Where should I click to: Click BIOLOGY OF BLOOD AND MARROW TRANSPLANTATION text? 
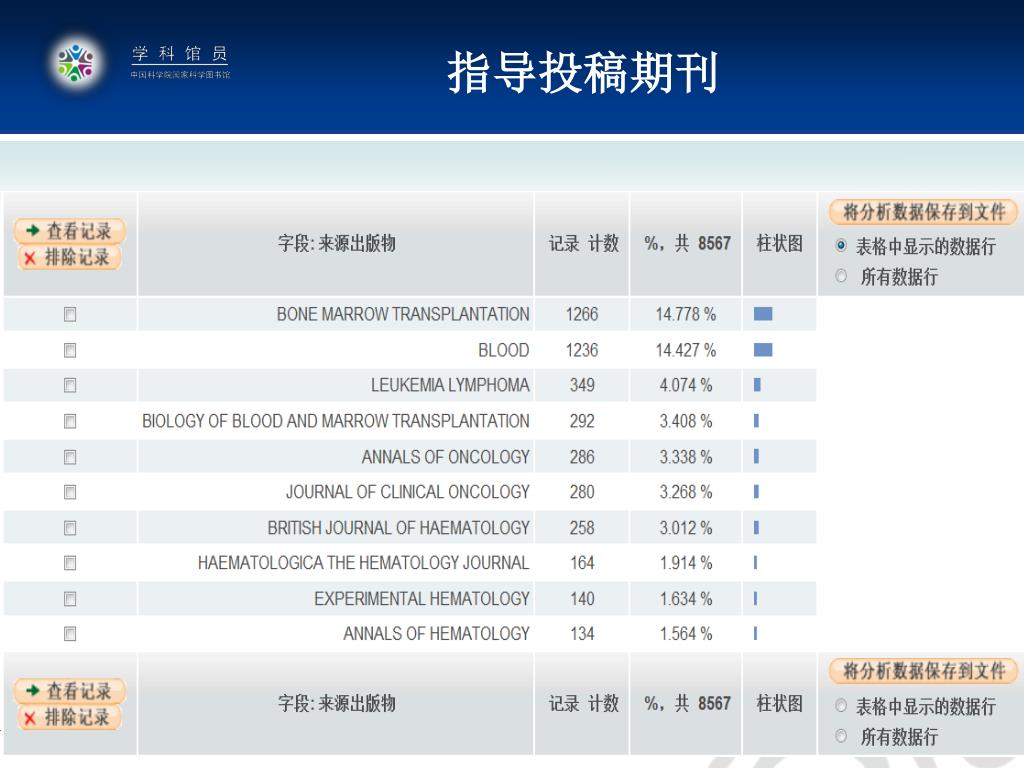click(x=336, y=421)
